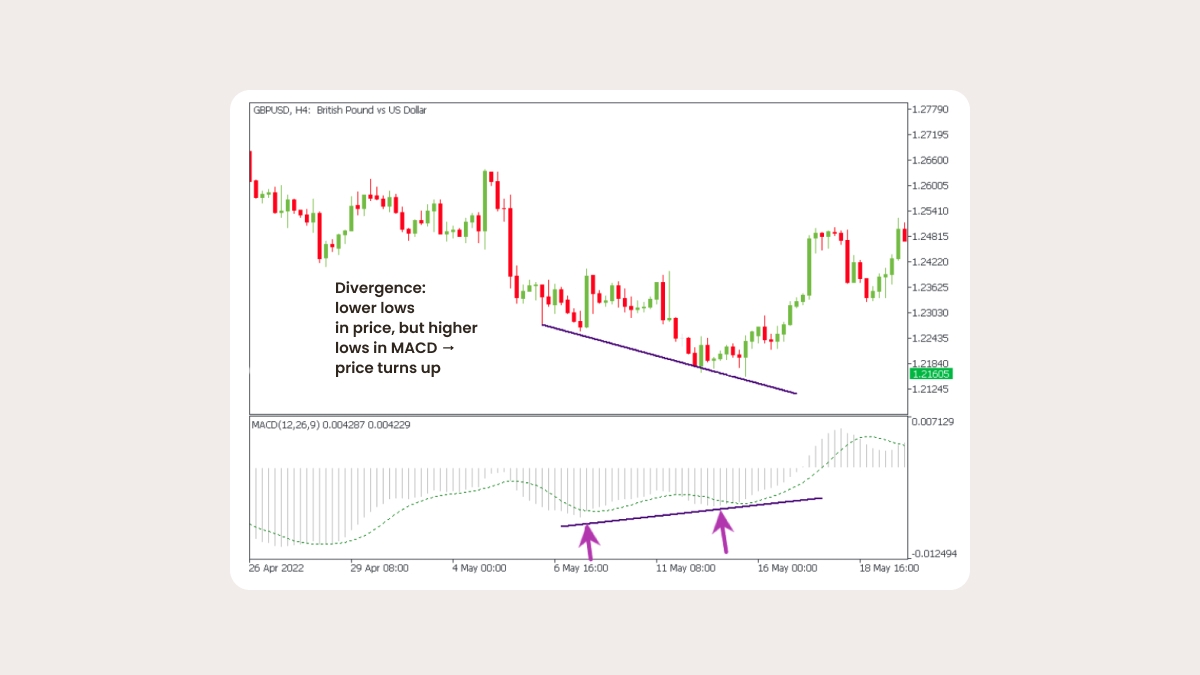Click the green current price tag 1.21605
Viewport: 1200px width, 675px height.
tap(930, 374)
